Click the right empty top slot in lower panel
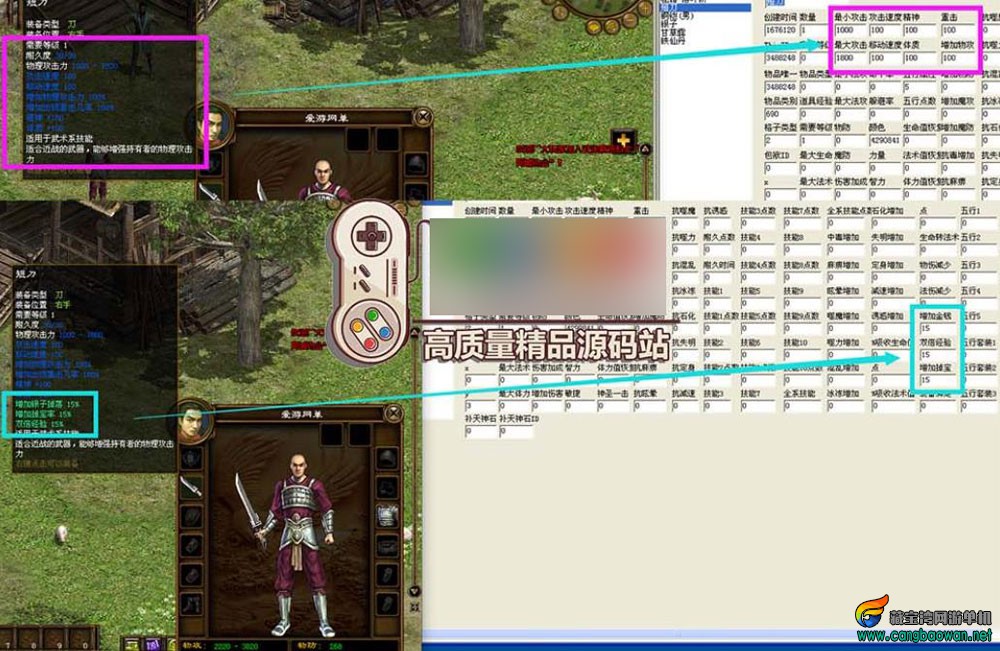 (360, 435)
